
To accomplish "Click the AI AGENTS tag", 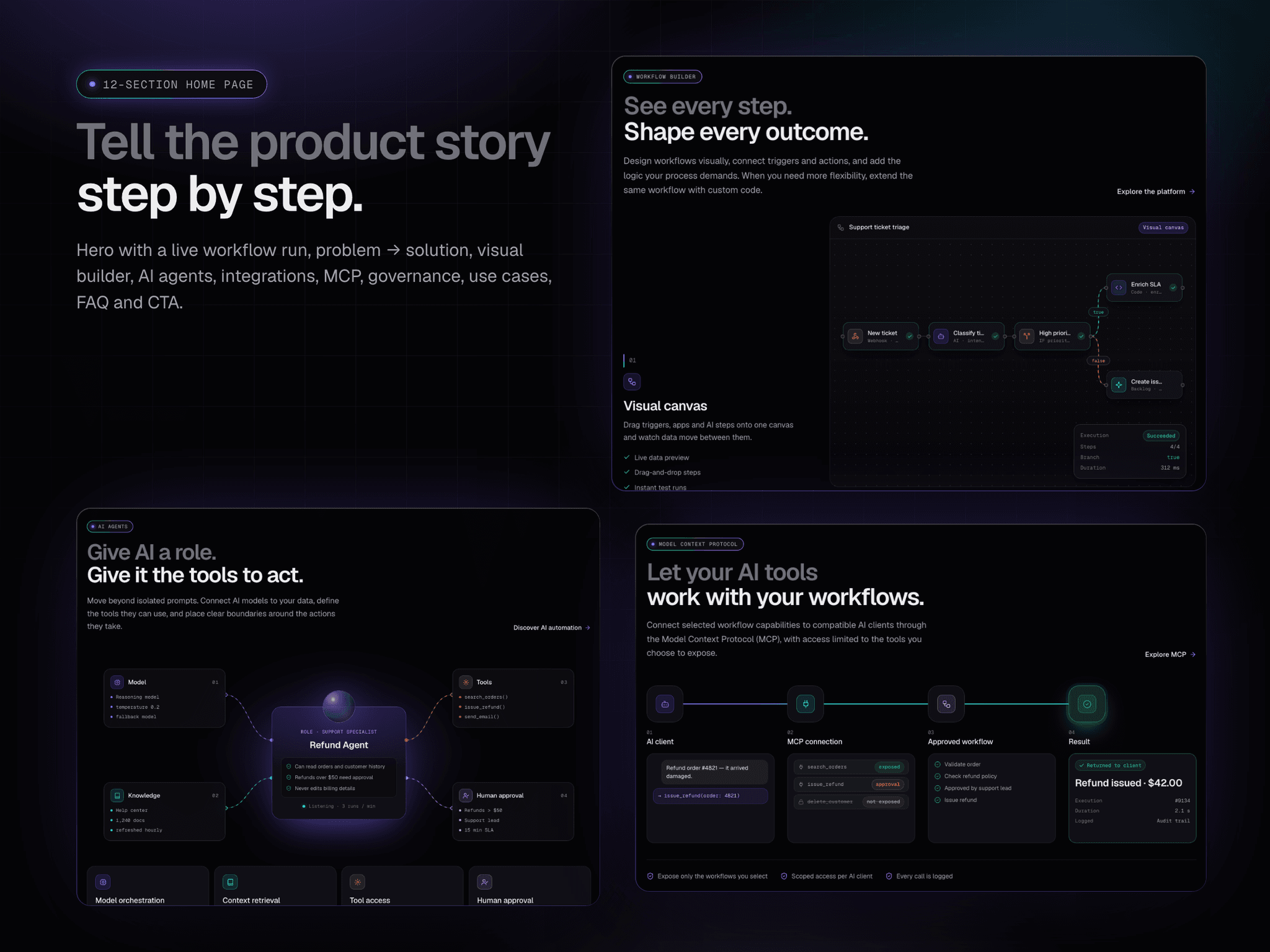I will (x=110, y=527).
